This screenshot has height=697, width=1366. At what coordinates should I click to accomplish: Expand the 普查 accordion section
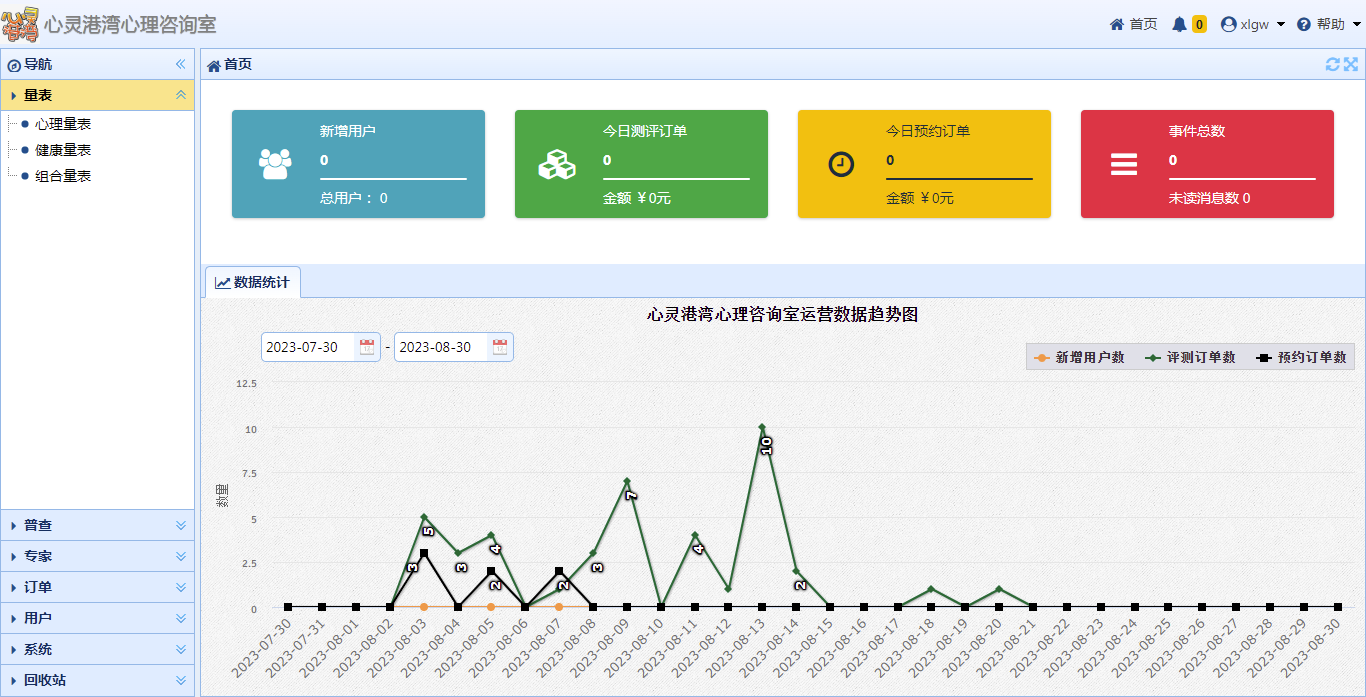(x=97, y=525)
